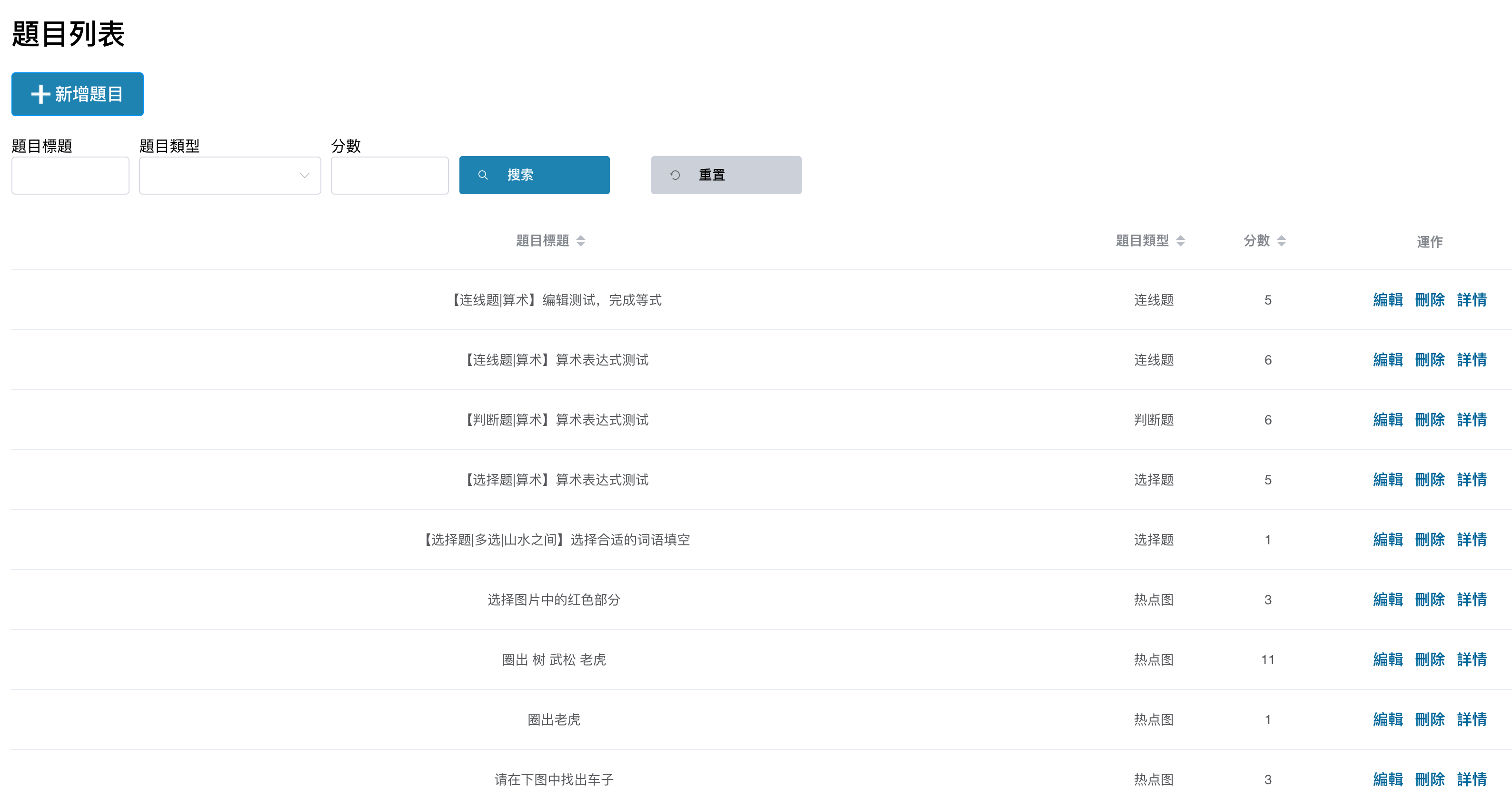View details of 编辑测试，完成等式 question

1472,300
